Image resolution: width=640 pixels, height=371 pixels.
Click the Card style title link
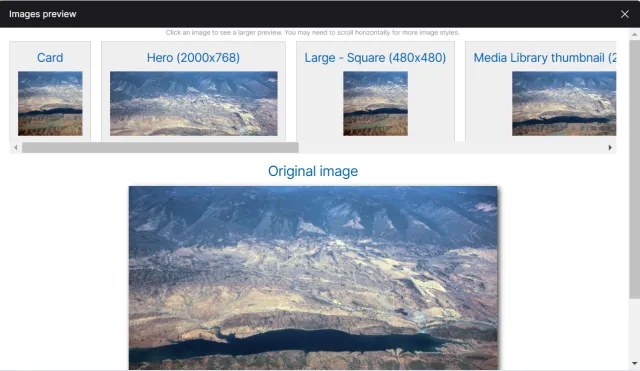tap(50, 58)
